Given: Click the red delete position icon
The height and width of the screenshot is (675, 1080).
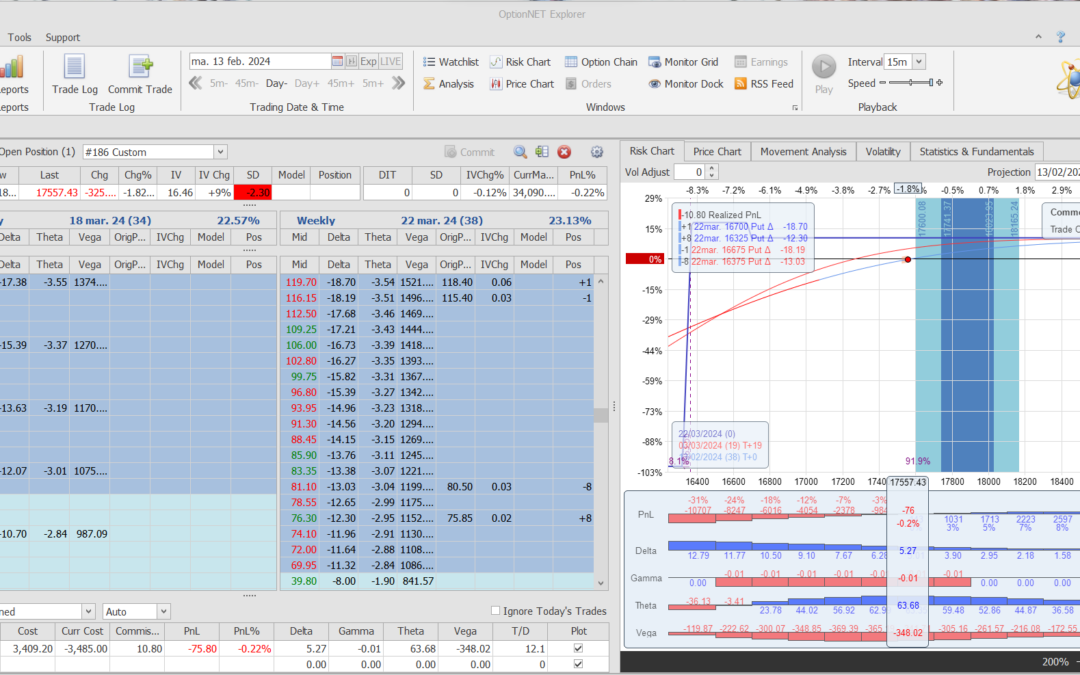Looking at the screenshot, I should click(564, 152).
